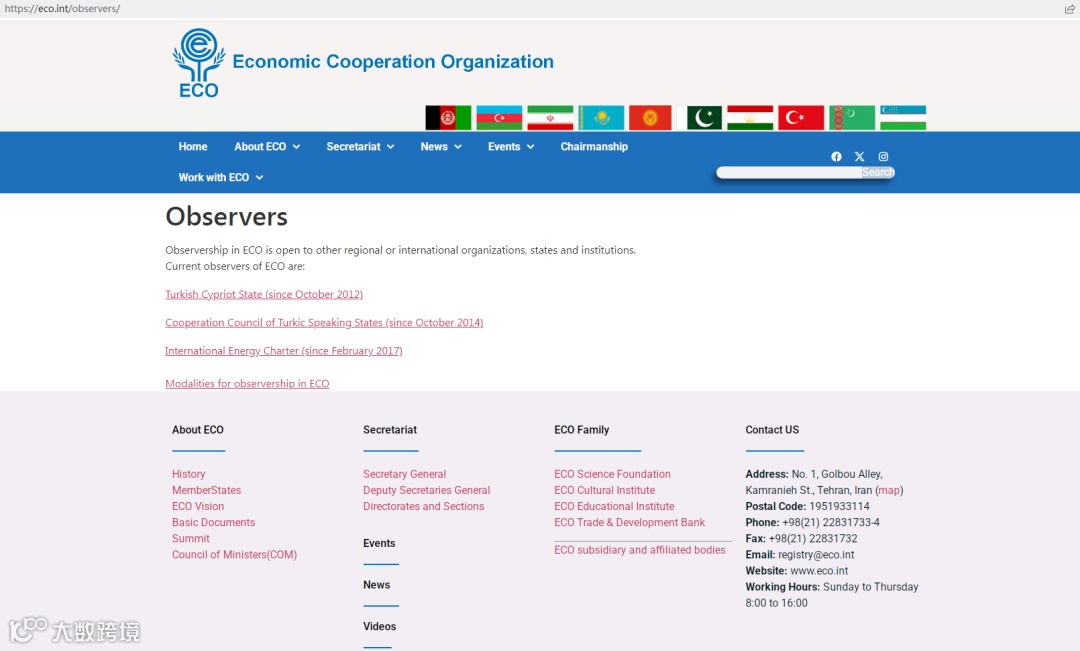Go to Home in the navigation bar
This screenshot has width=1080, height=651.
(193, 147)
